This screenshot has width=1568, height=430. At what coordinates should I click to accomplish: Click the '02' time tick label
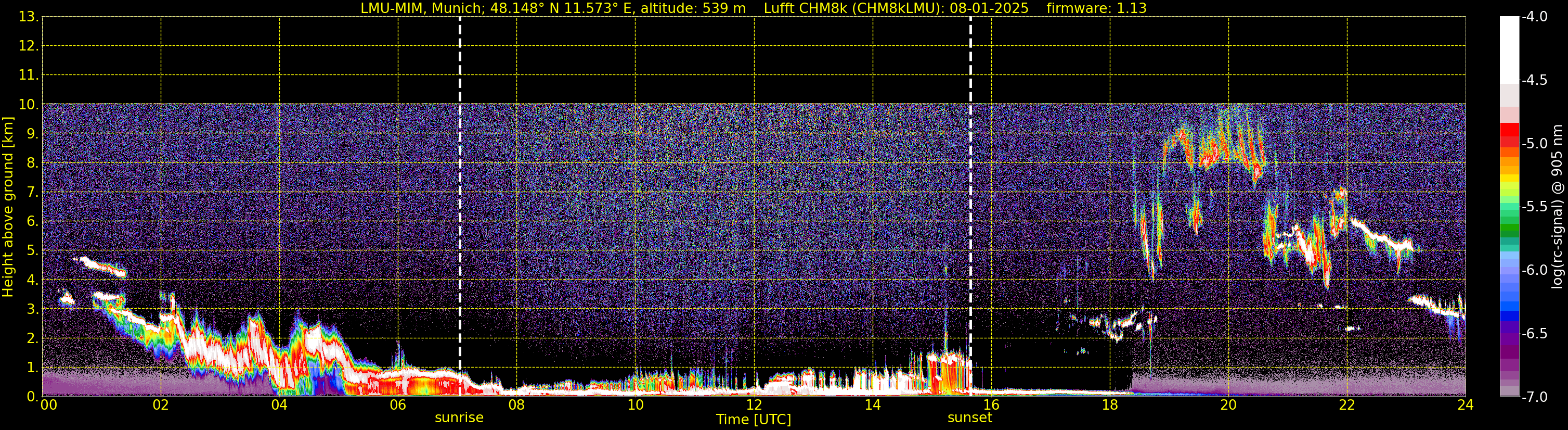tap(161, 406)
